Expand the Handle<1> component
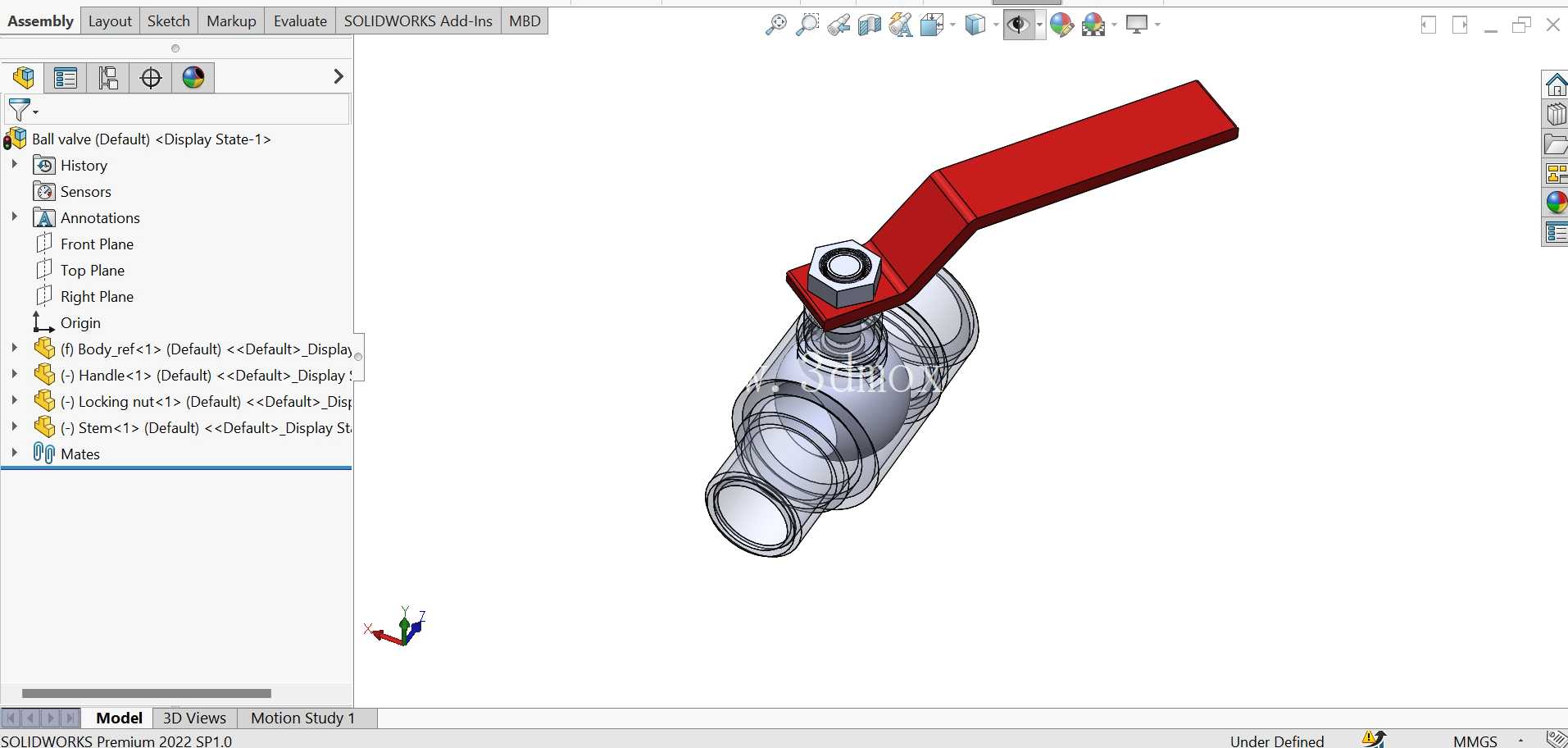The width and height of the screenshot is (1568, 748). pos(14,375)
